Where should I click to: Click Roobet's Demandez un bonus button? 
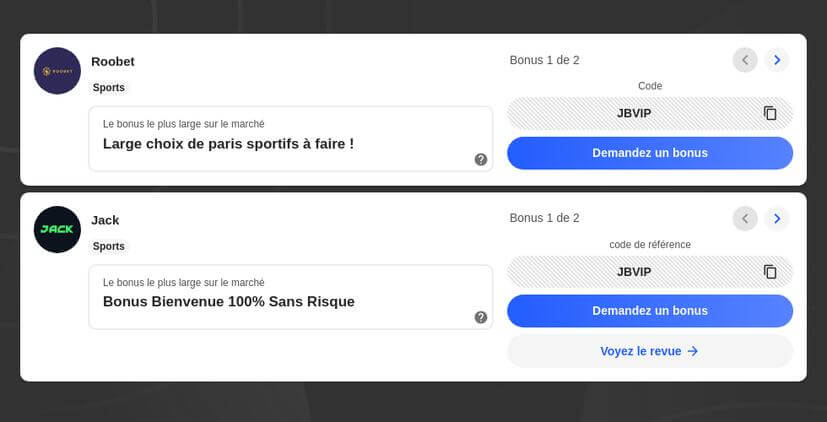click(x=650, y=153)
